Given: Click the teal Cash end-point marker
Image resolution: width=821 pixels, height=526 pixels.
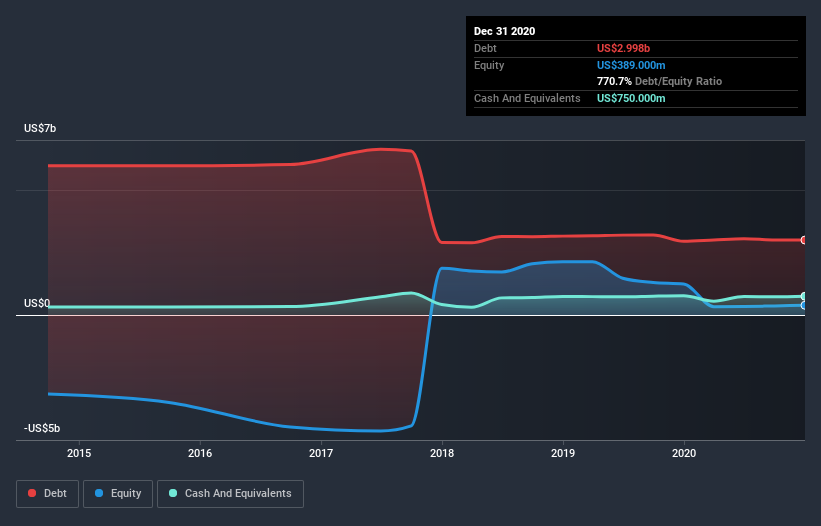Looking at the screenshot, I should tap(804, 296).
